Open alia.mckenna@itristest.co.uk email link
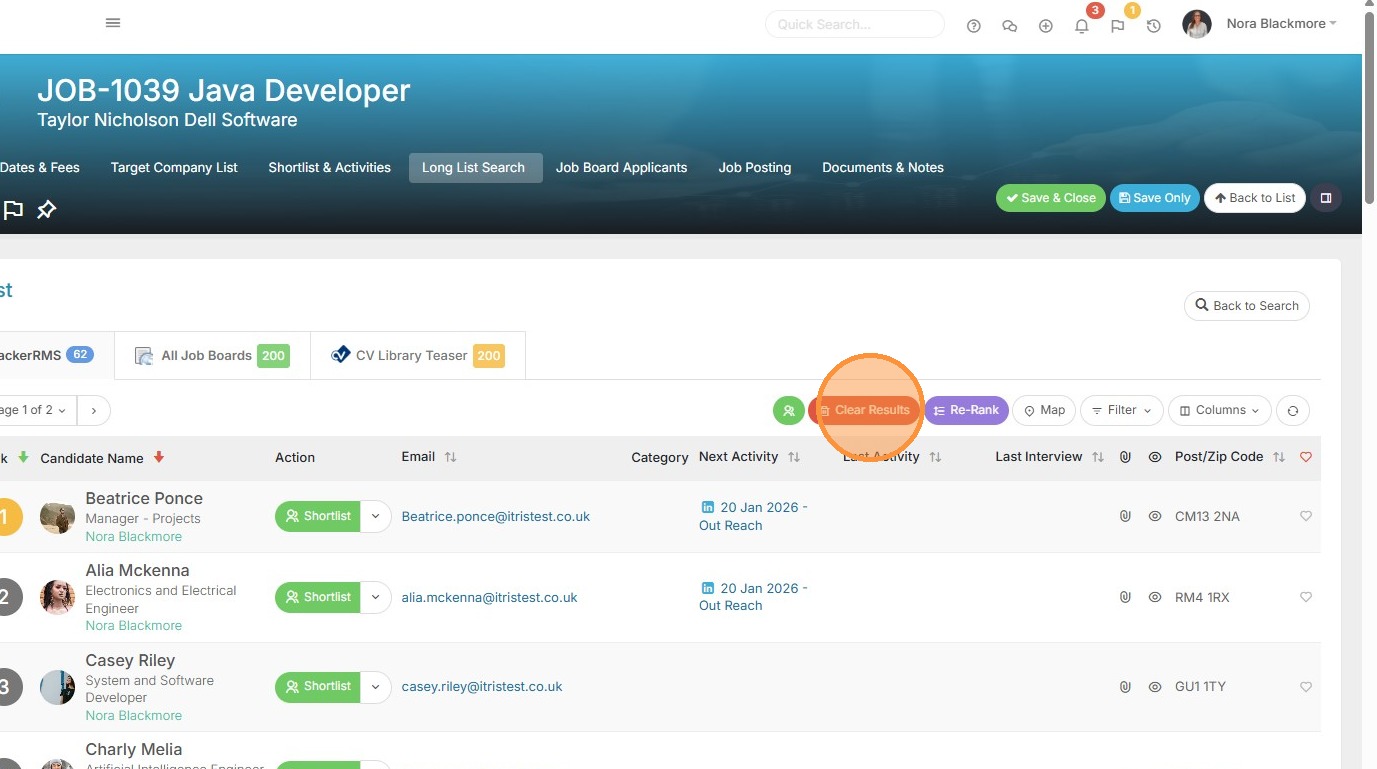Viewport: 1377px width, 769px height. point(490,598)
